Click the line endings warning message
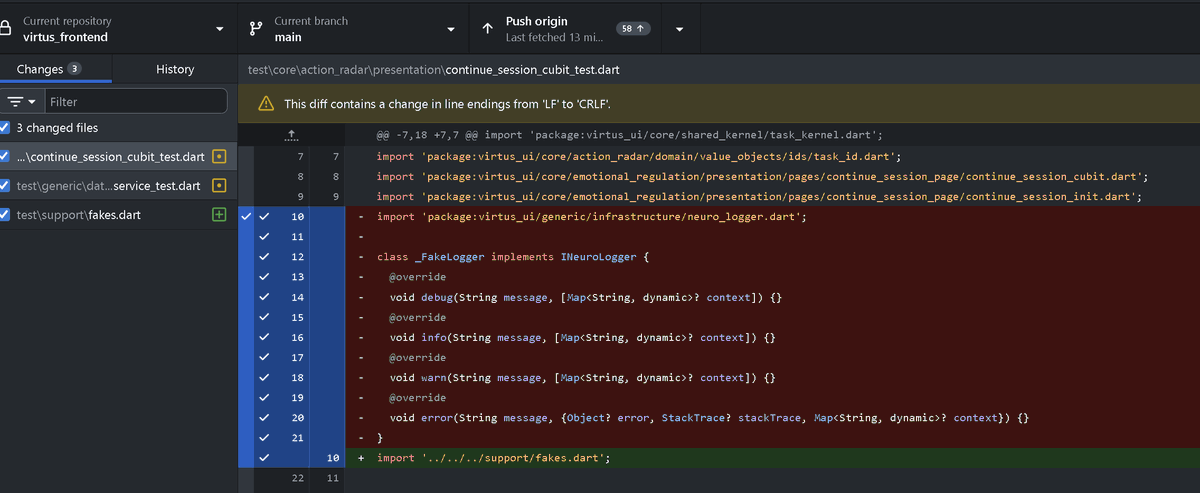The height and width of the screenshot is (493, 1200). (447, 103)
